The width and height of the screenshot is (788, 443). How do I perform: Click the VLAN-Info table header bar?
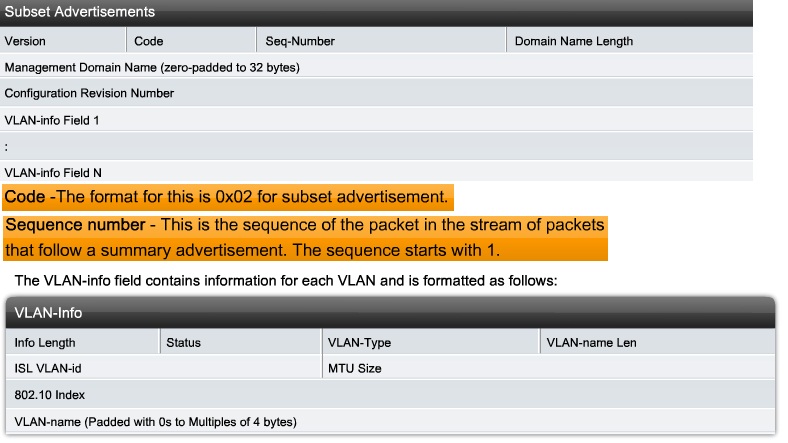pyautogui.click(x=390, y=312)
